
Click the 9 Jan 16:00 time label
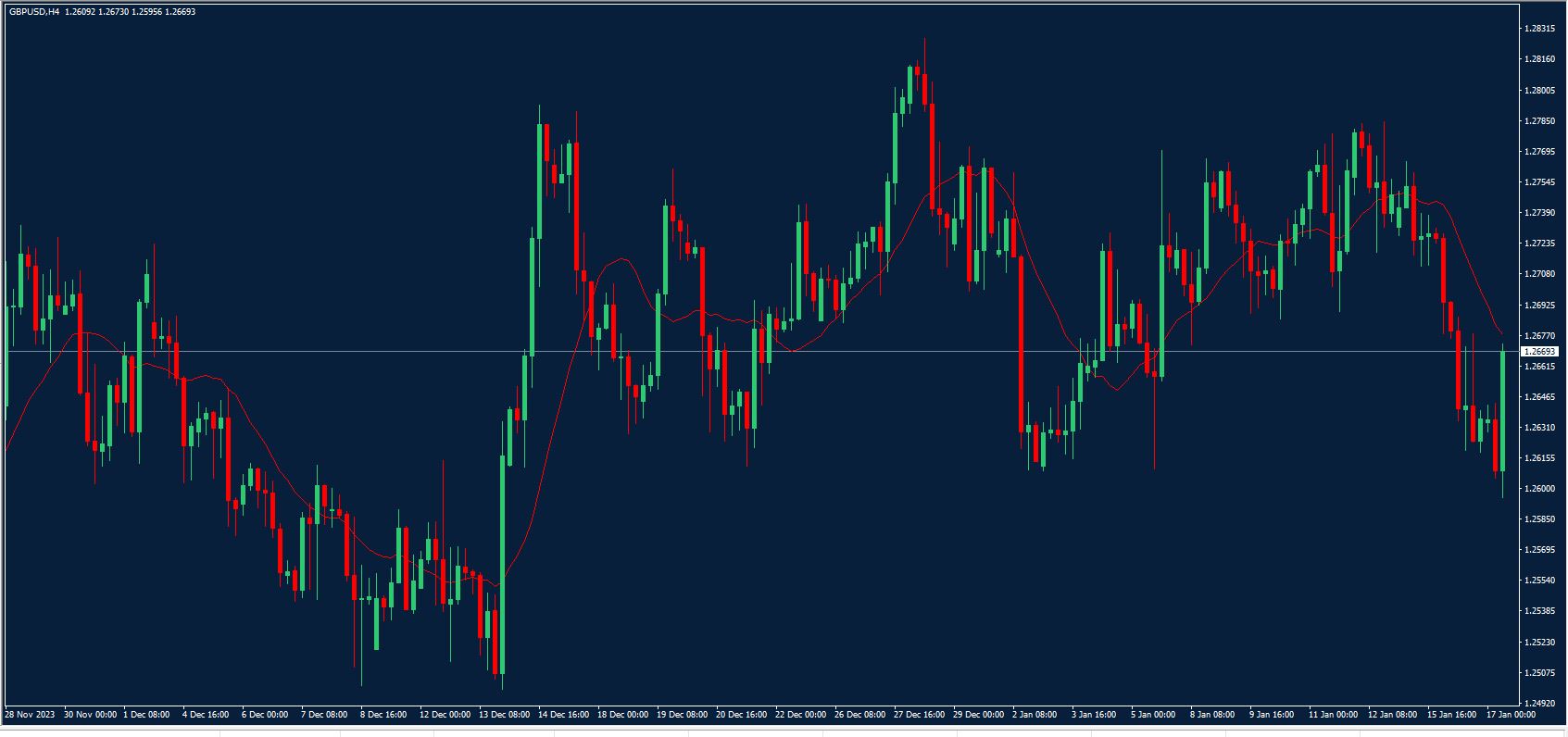point(1272,715)
